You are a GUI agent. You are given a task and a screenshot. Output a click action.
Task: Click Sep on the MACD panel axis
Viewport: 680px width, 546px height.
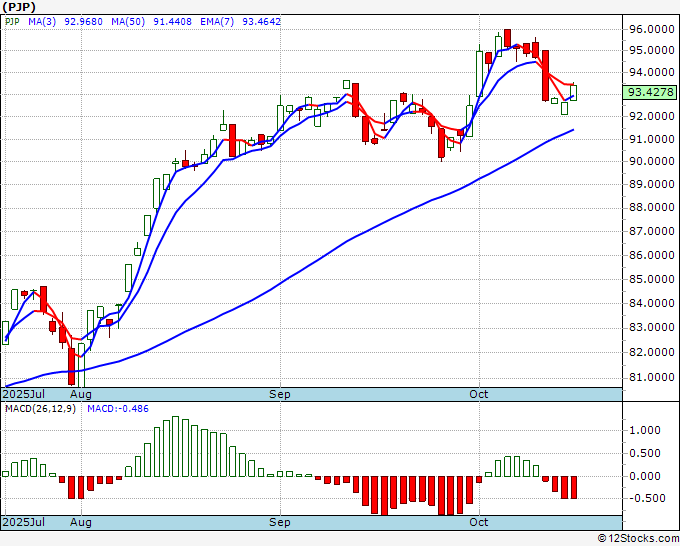(280, 522)
